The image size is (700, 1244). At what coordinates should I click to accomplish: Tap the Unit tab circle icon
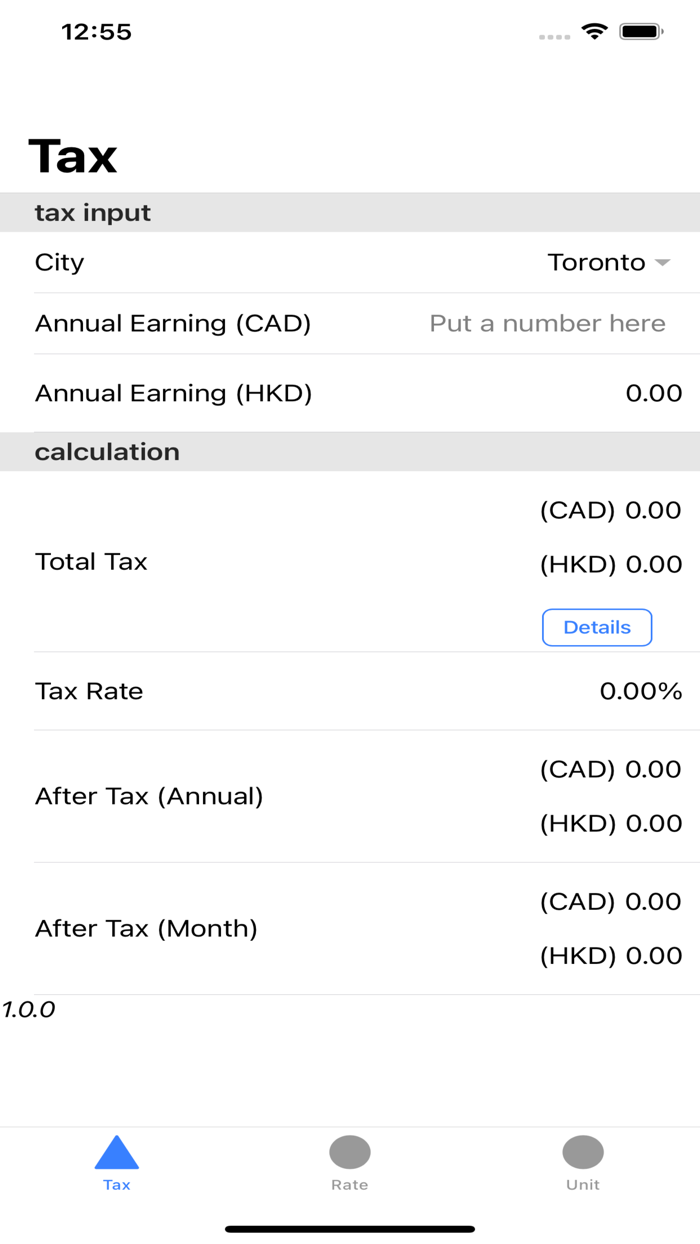583,1152
